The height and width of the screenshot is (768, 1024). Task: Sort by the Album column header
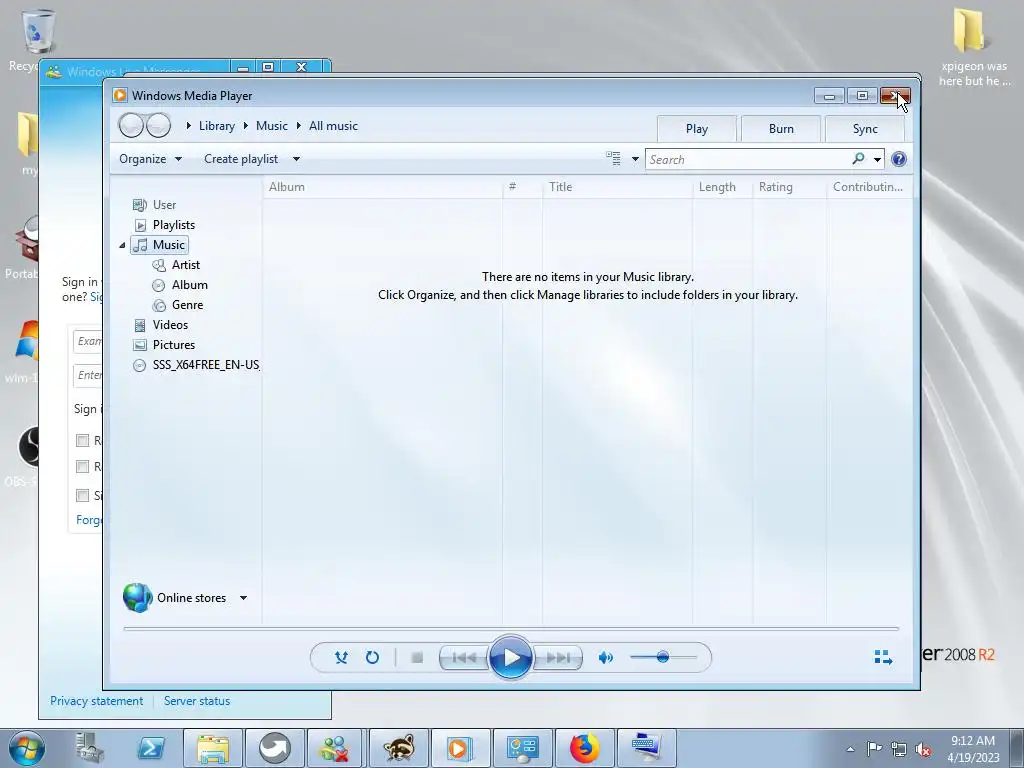click(383, 187)
